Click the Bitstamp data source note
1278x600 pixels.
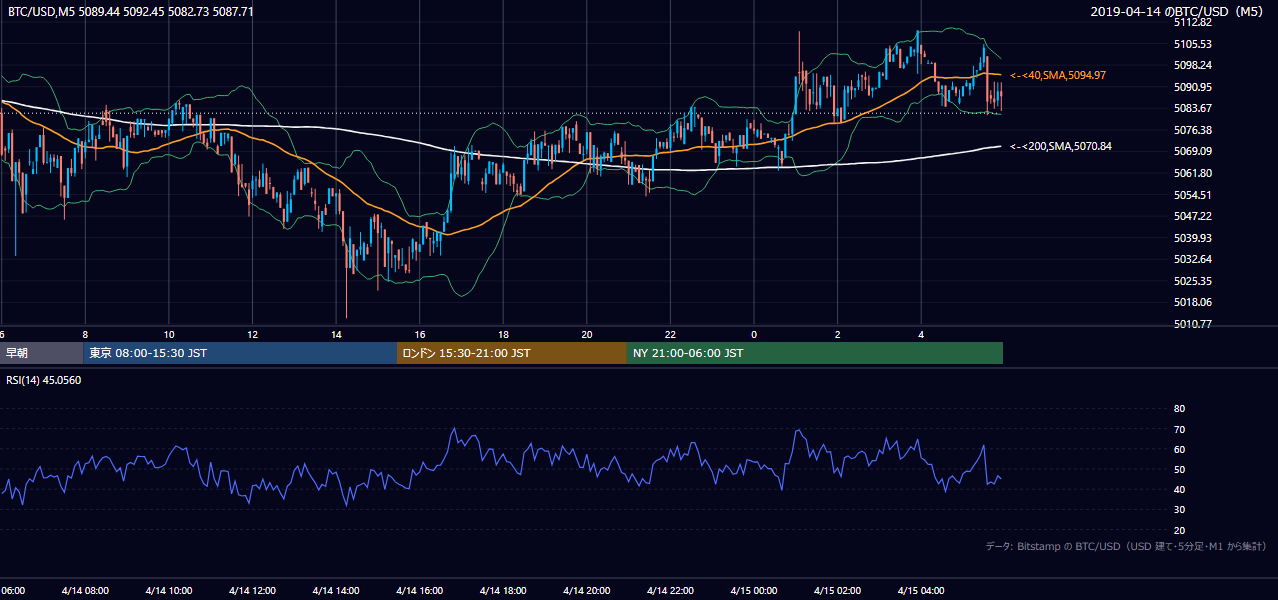coord(1126,546)
